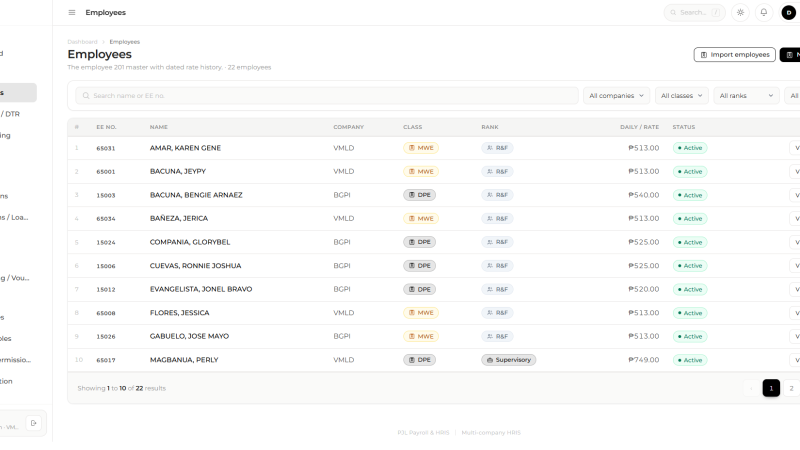This screenshot has width=800, height=450.
Task: Expand the All companies dropdown
Action: 616,95
